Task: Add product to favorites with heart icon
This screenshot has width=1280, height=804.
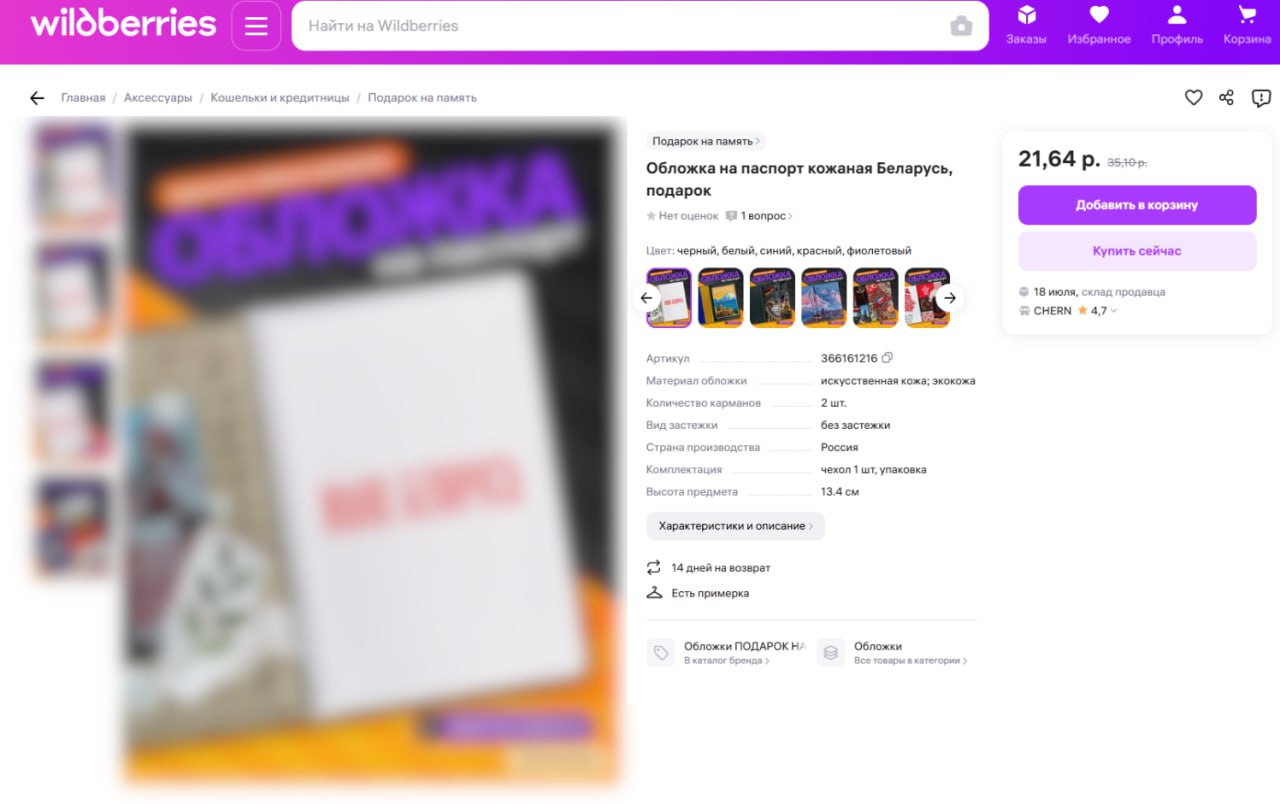Action: point(1193,97)
